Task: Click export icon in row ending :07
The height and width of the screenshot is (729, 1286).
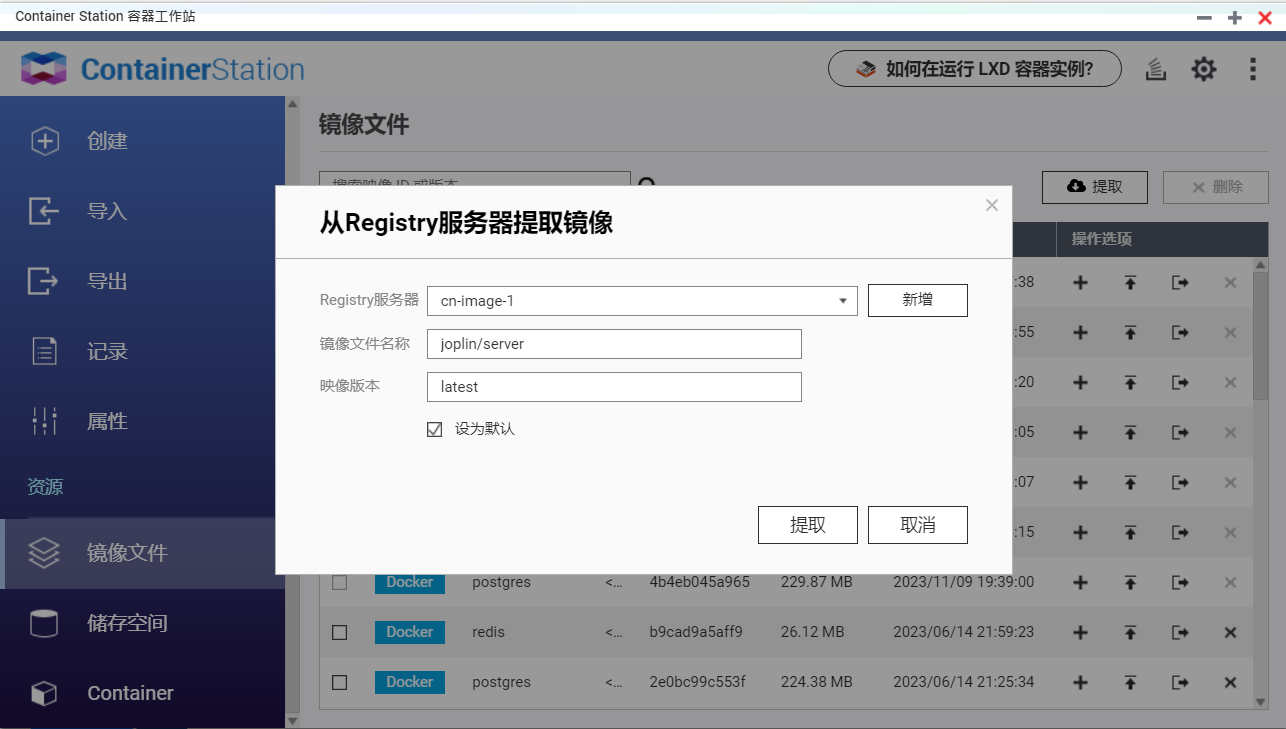Action: (x=1180, y=482)
